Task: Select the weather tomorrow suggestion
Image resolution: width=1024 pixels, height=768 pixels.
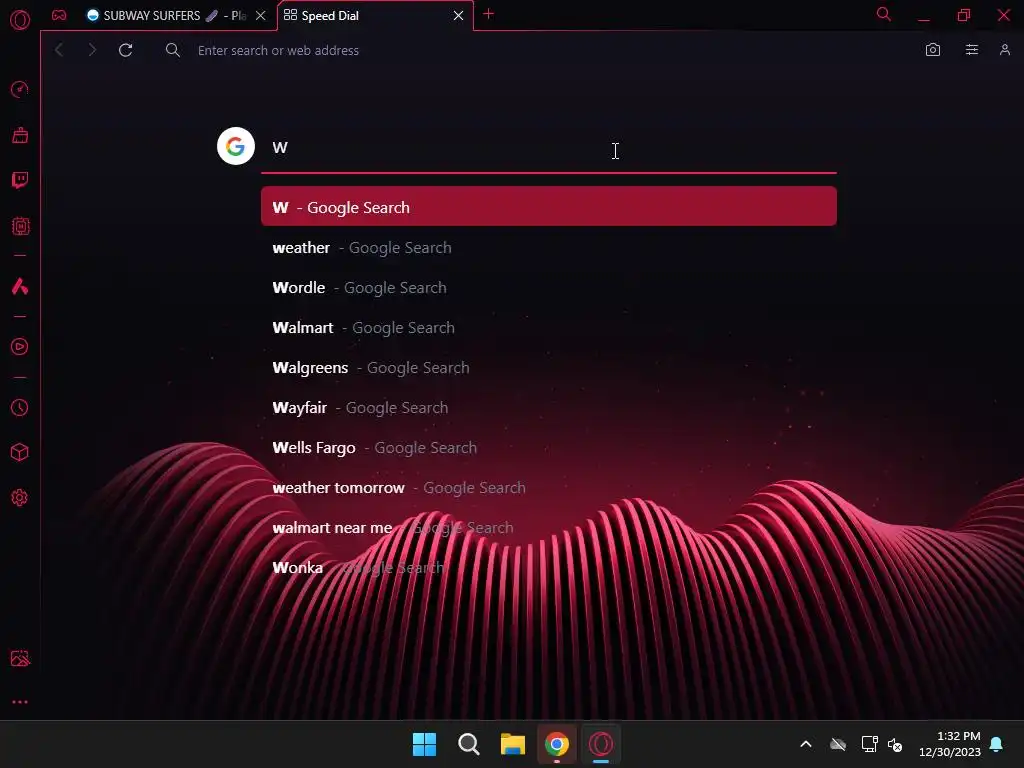Action: (x=549, y=487)
